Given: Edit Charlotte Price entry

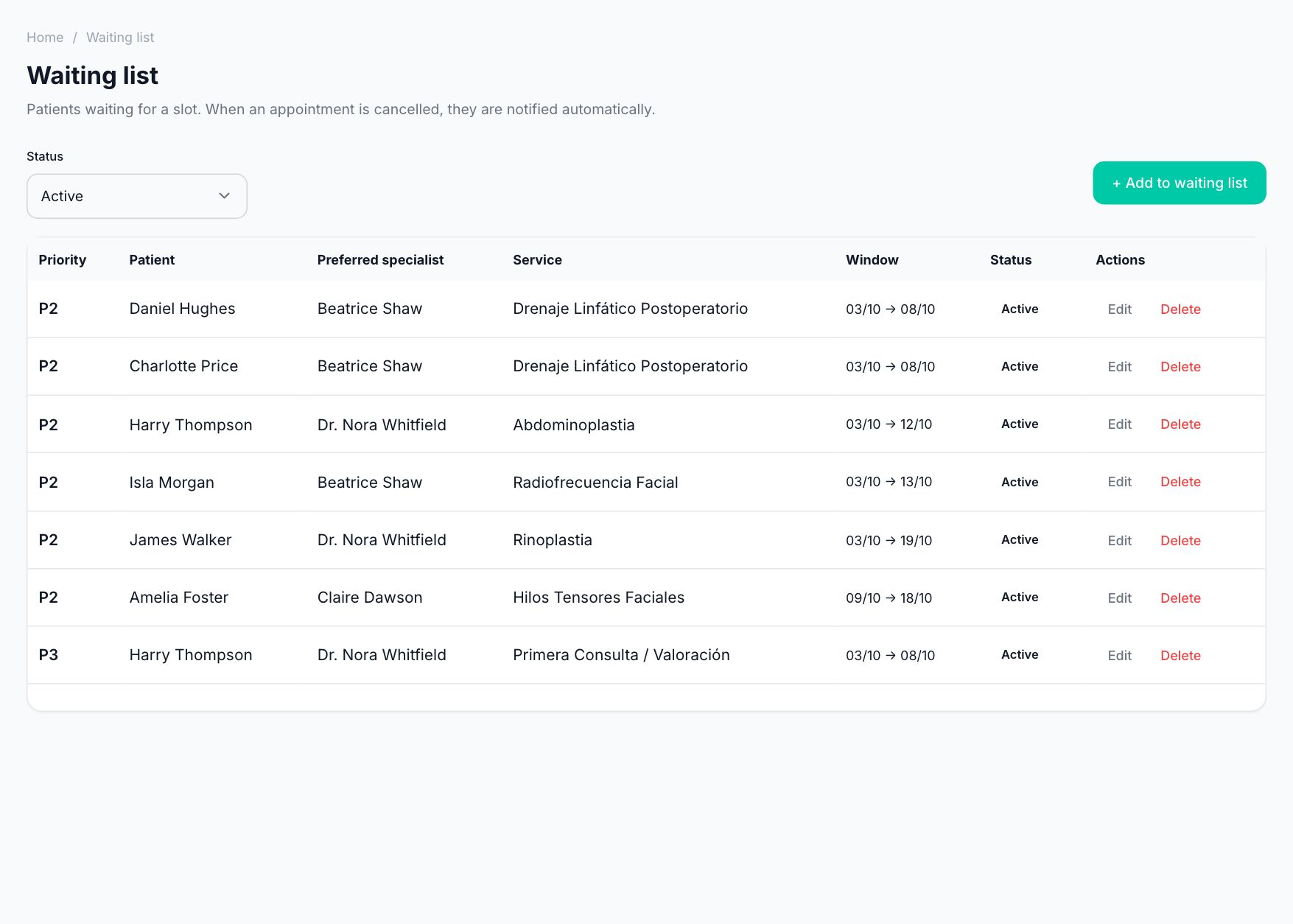Looking at the screenshot, I should (x=1119, y=367).
